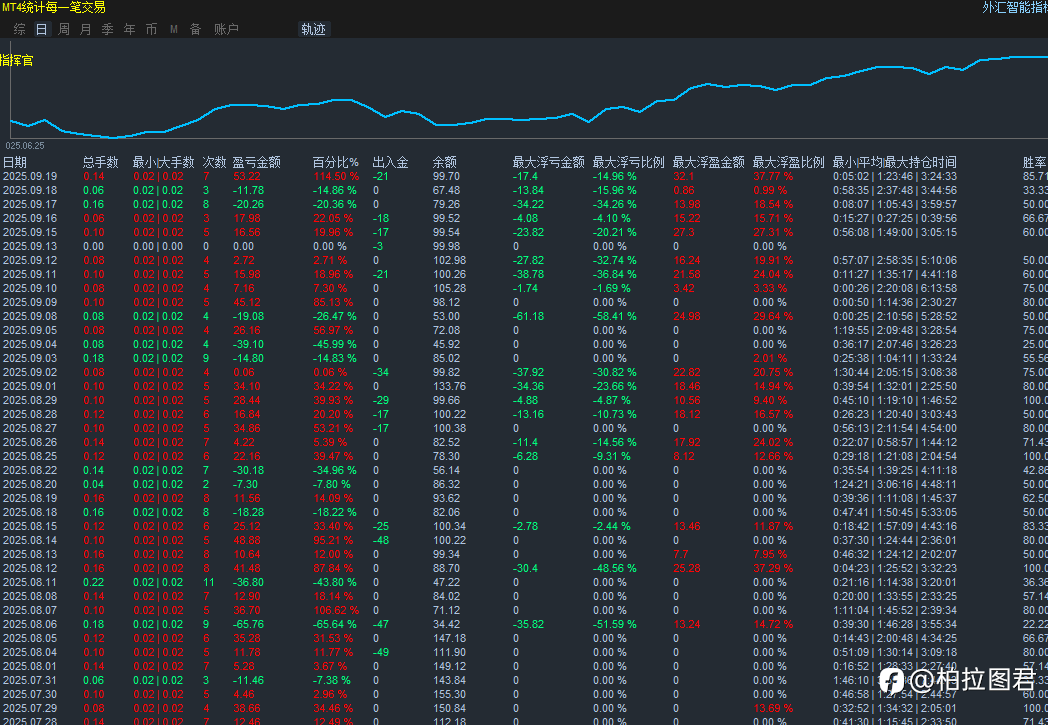Click the 百分比% column header
Screen dimensions: 1048x725
tap(335, 162)
